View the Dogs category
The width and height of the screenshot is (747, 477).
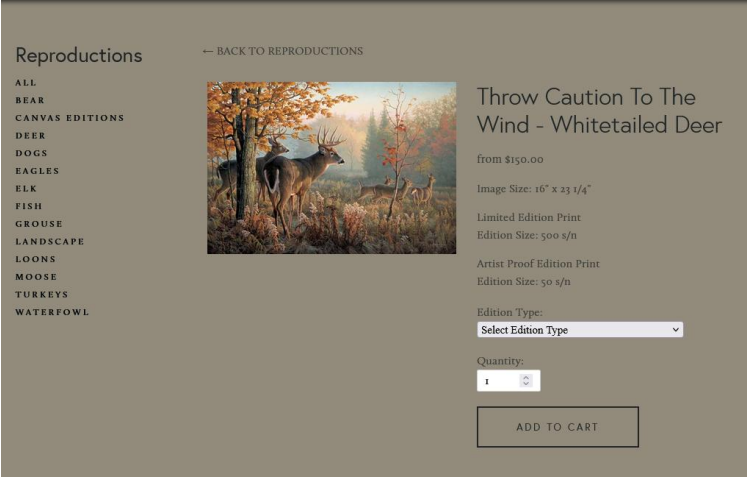pos(31,153)
